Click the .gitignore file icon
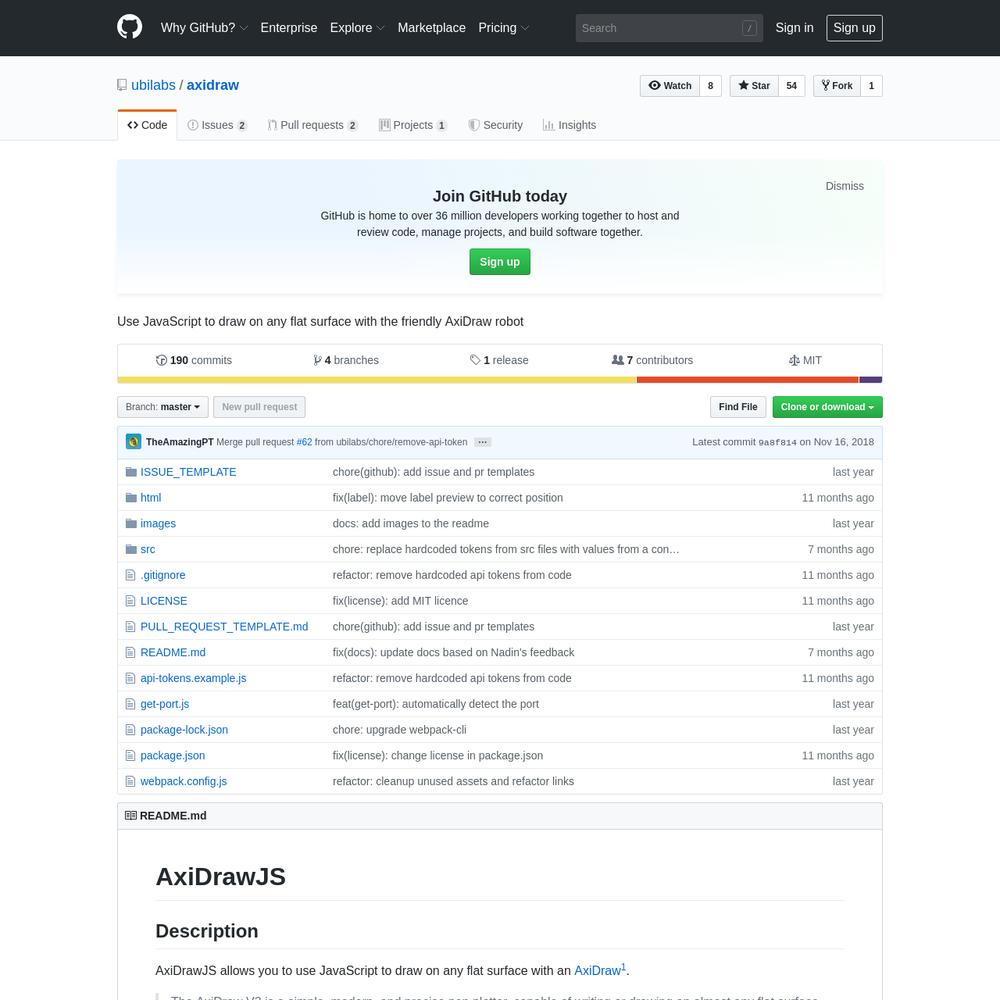This screenshot has width=1000, height=1000. (x=131, y=575)
